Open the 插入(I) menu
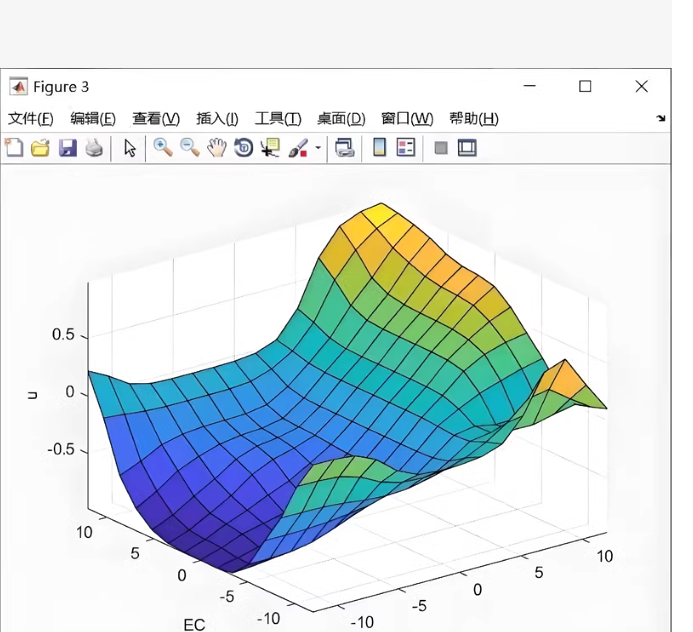The height and width of the screenshot is (632, 693). pos(217,118)
